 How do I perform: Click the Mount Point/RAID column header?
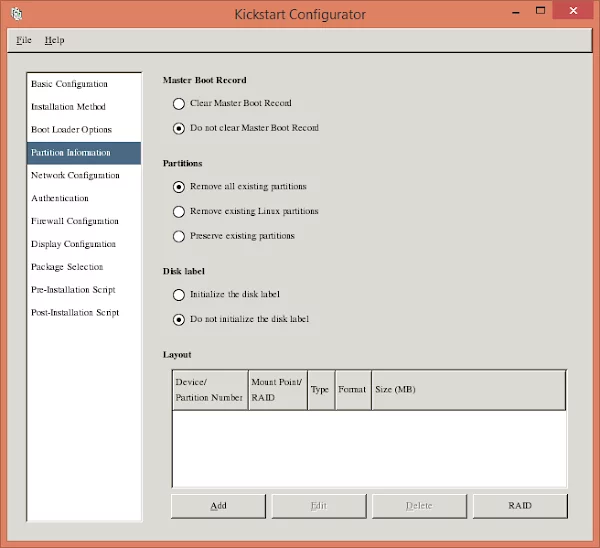[278, 390]
